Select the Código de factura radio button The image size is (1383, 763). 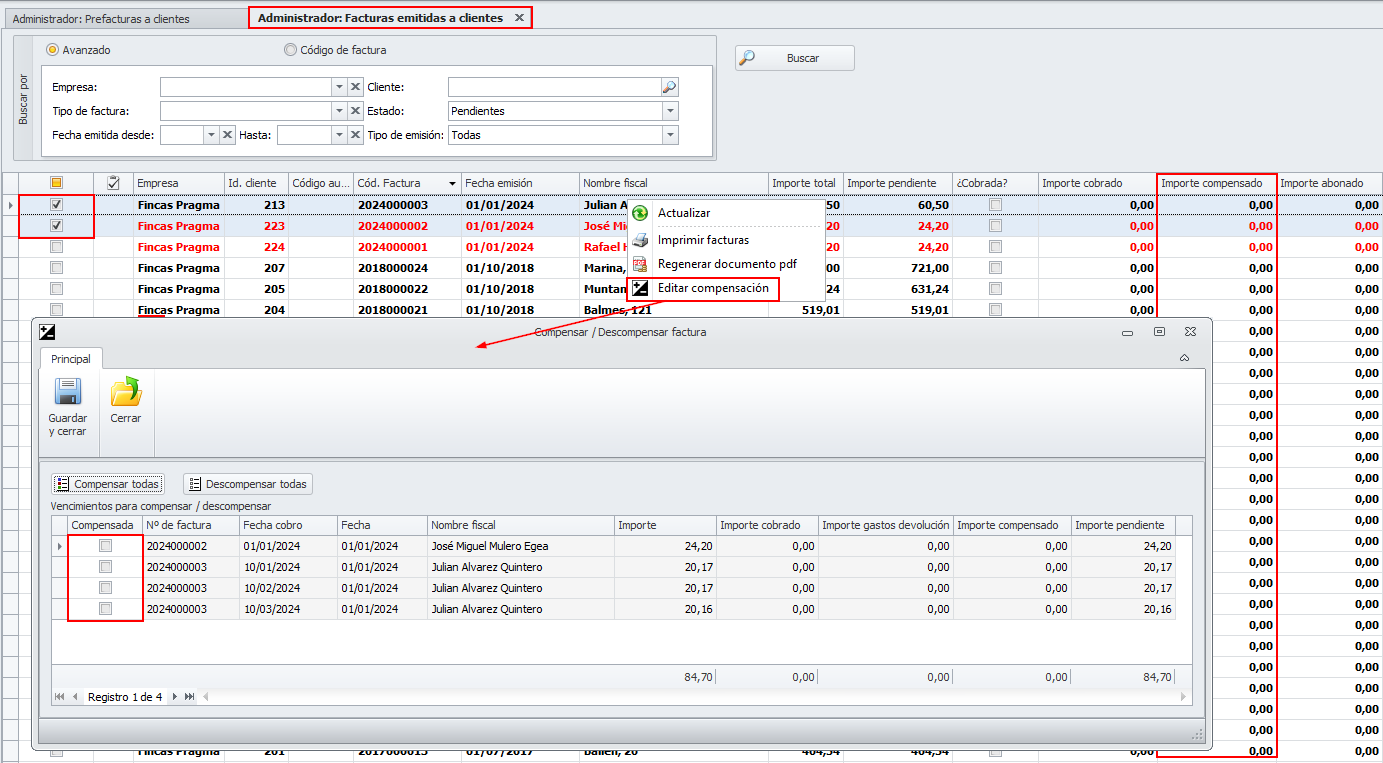(x=290, y=50)
